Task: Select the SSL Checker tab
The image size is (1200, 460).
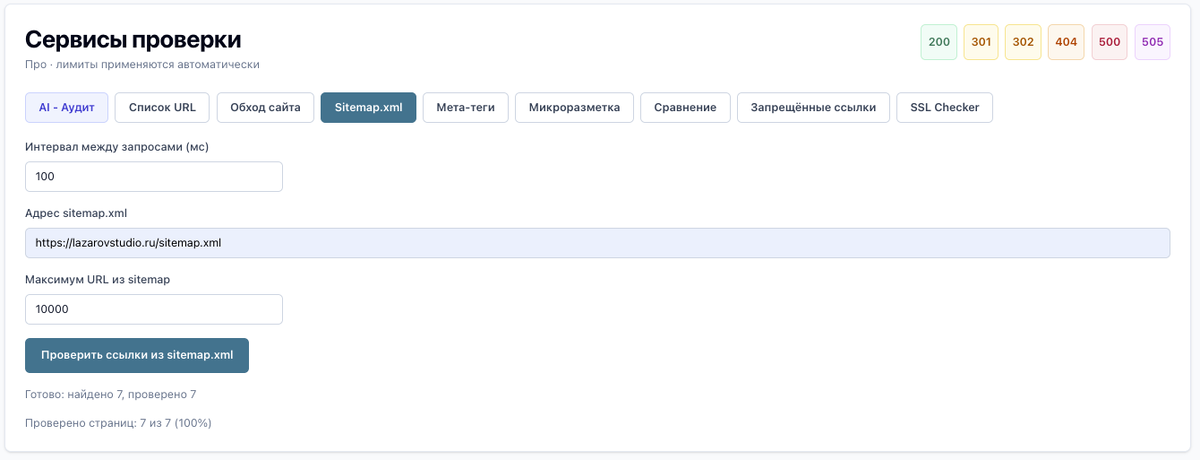Action: [944, 107]
